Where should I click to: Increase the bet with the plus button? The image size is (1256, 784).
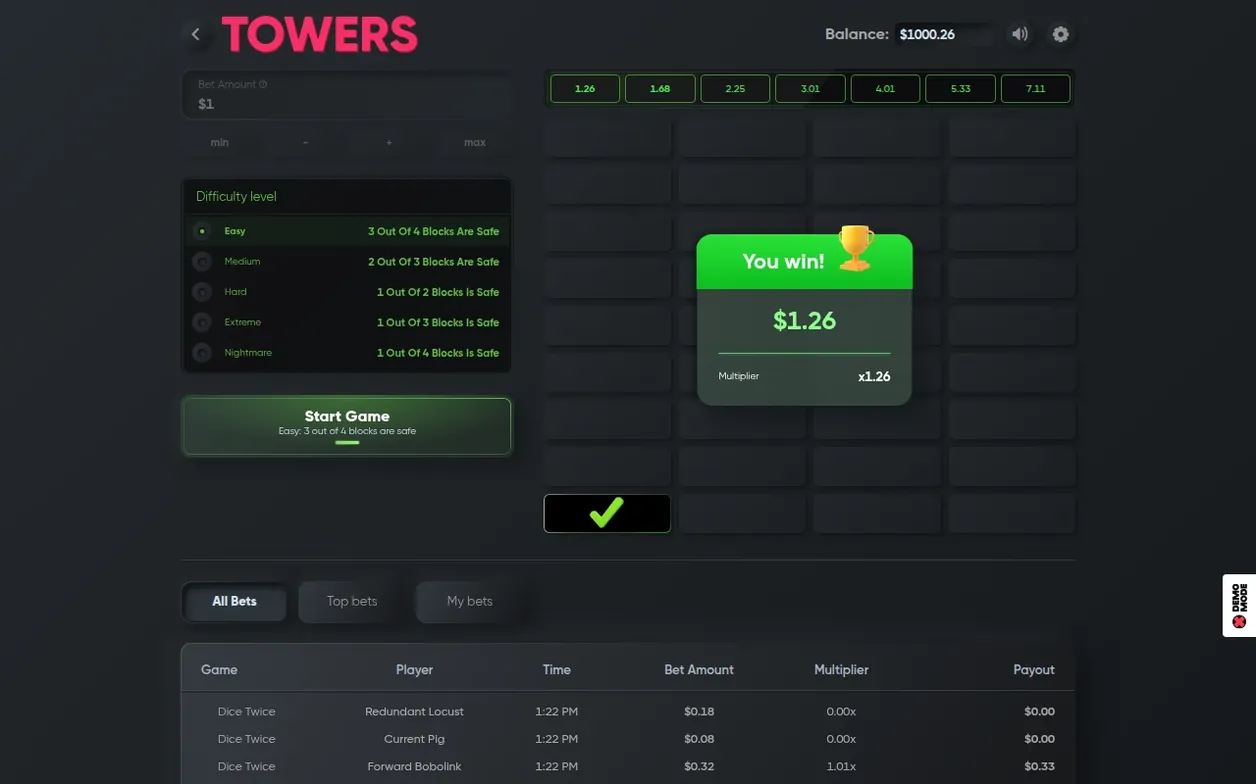point(389,143)
